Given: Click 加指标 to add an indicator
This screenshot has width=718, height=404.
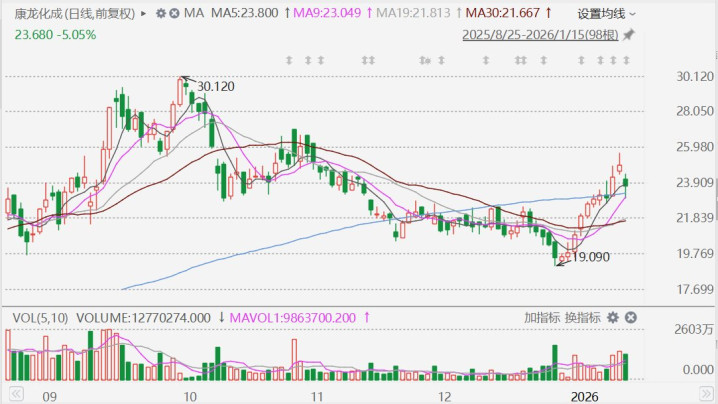Looking at the screenshot, I should [542, 318].
